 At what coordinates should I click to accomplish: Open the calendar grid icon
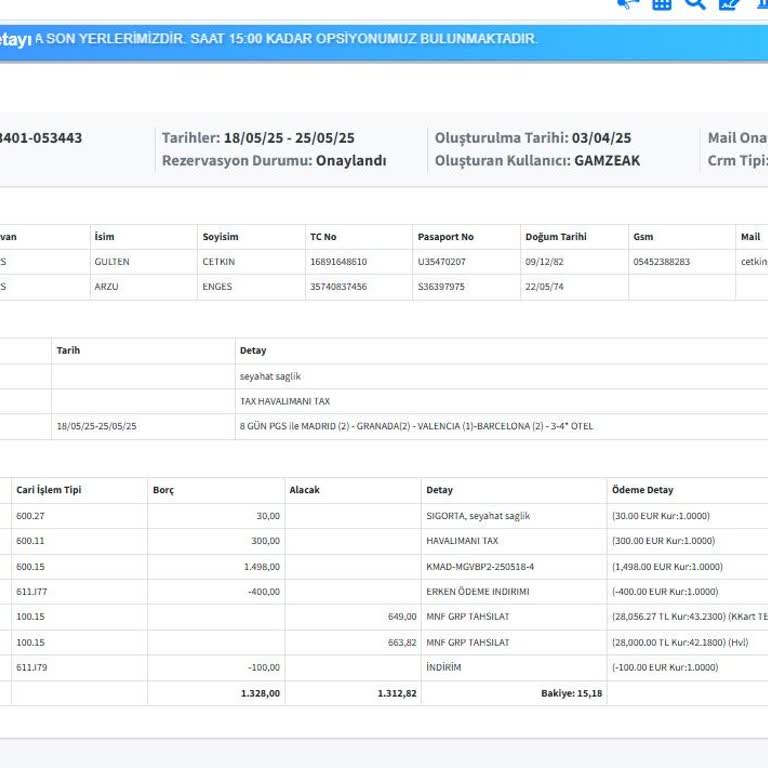tap(661, 3)
